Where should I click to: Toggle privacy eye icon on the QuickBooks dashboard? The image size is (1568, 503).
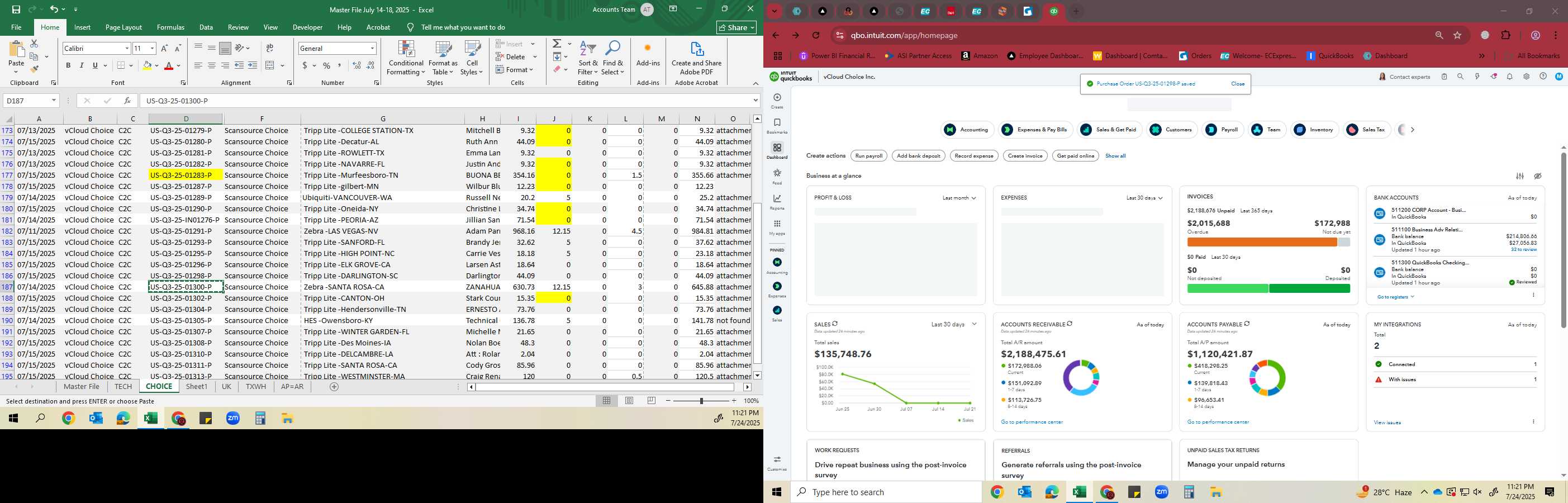tap(1538, 176)
